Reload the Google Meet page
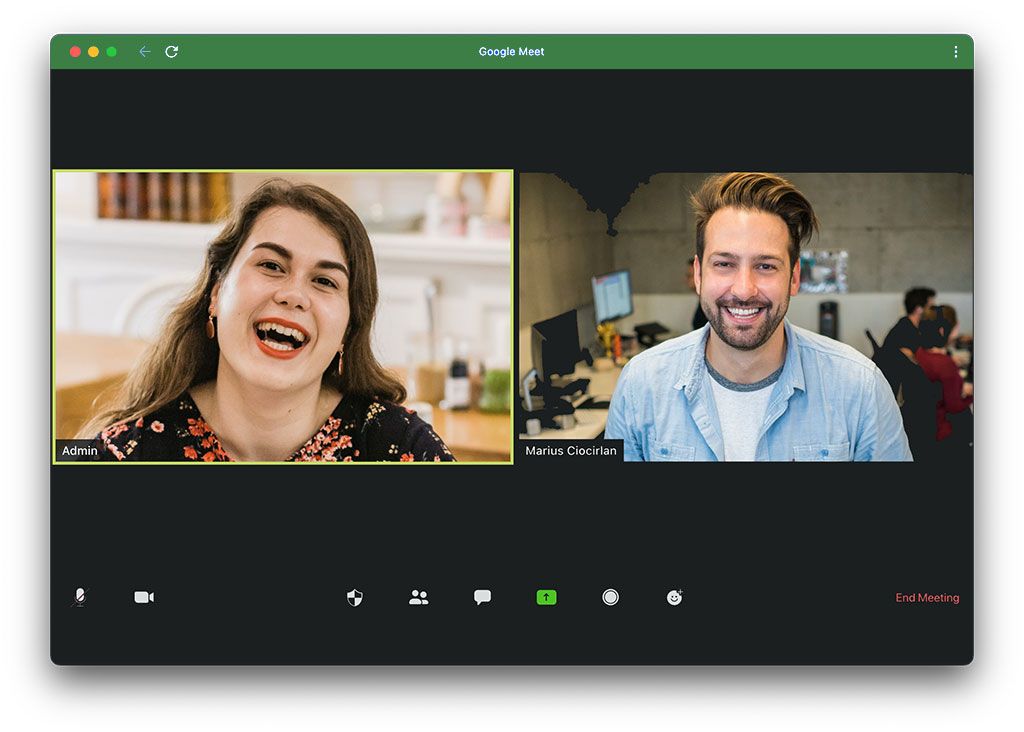This screenshot has width=1024, height=732. click(x=172, y=52)
